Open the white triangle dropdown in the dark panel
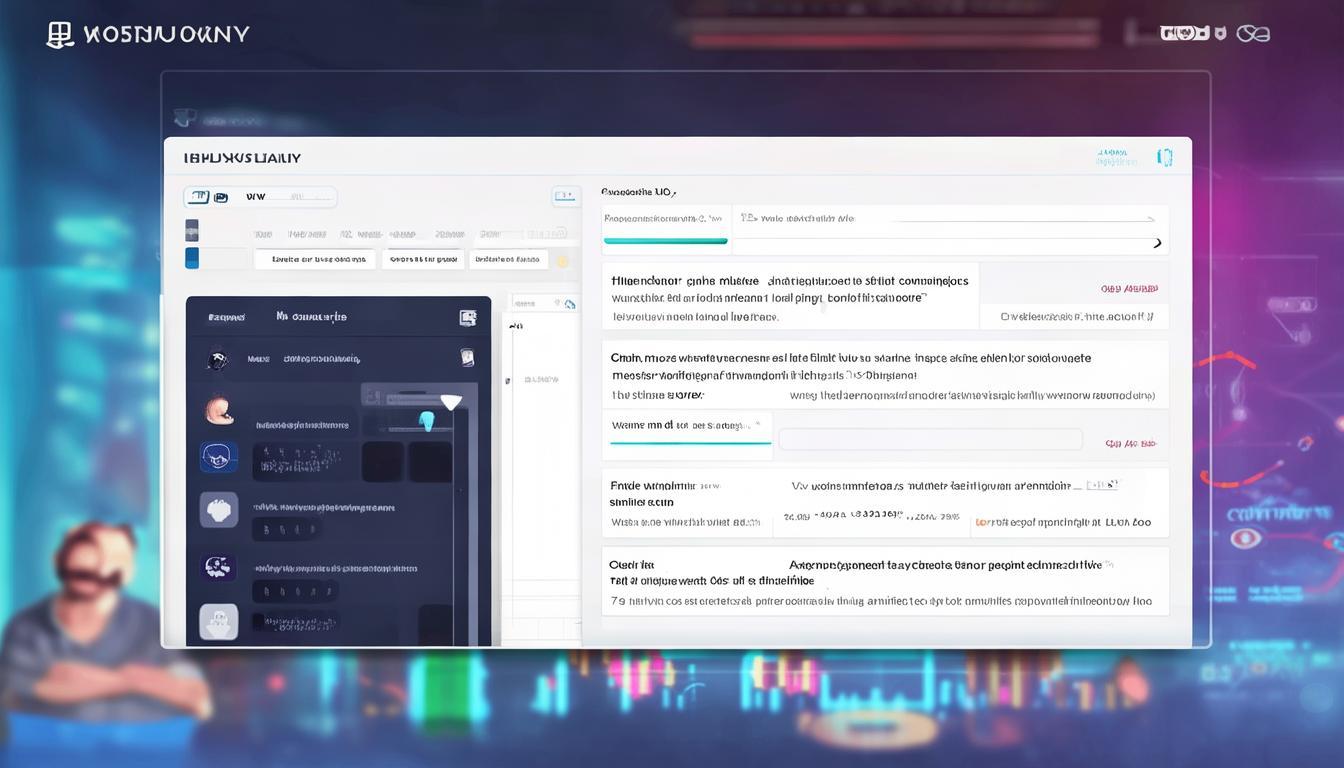This screenshot has height=768, width=1344. click(x=451, y=402)
